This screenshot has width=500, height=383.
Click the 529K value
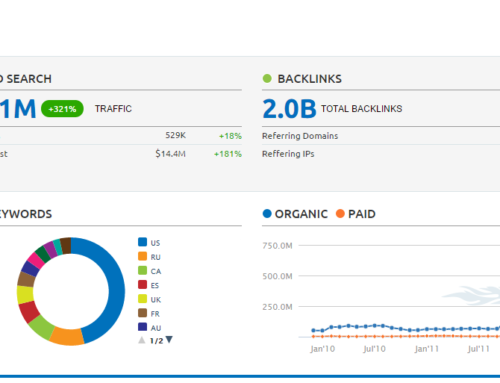click(x=176, y=135)
